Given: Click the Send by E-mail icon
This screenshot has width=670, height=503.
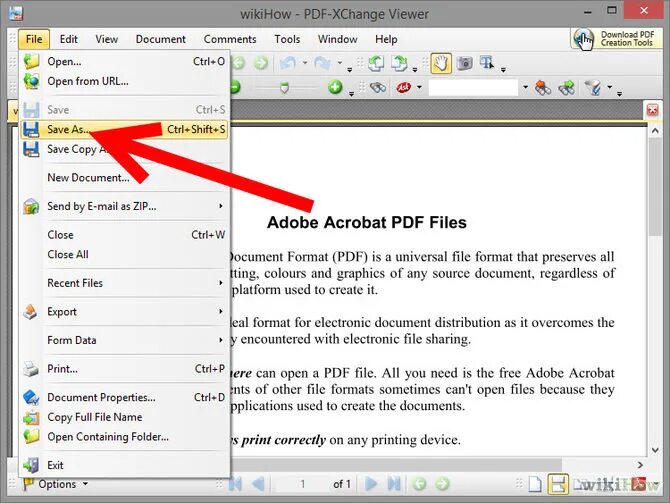Looking at the screenshot, I should [x=31, y=206].
